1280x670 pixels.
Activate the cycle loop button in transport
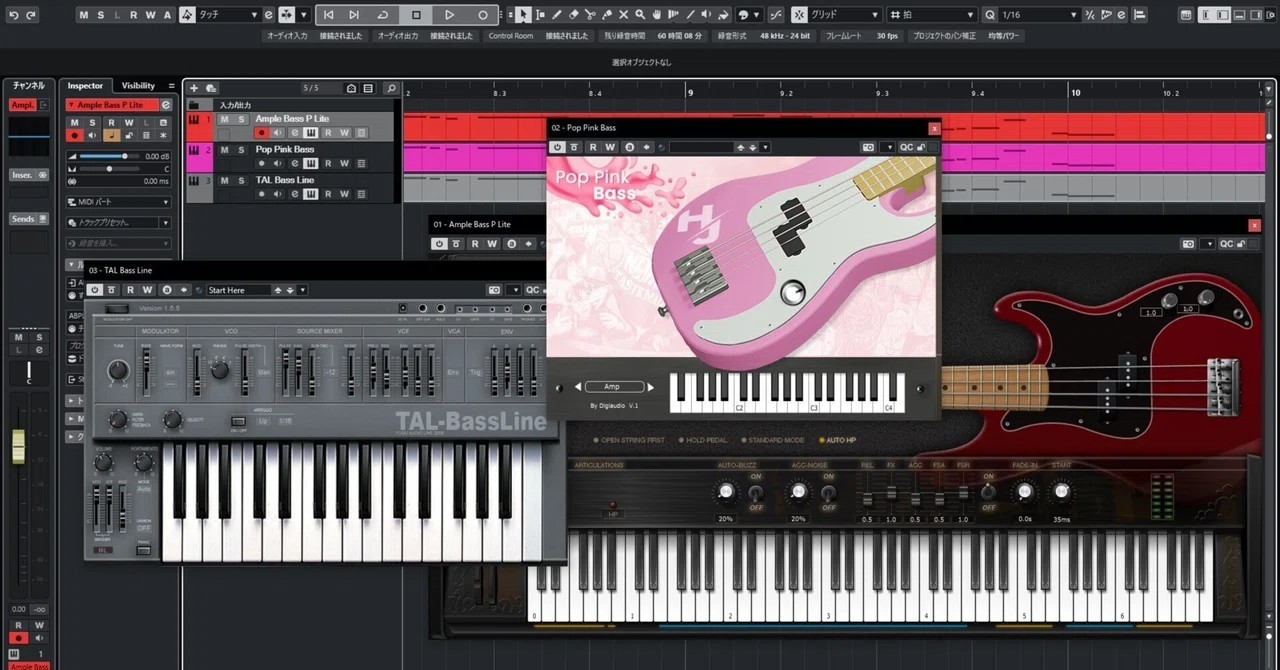pos(384,15)
